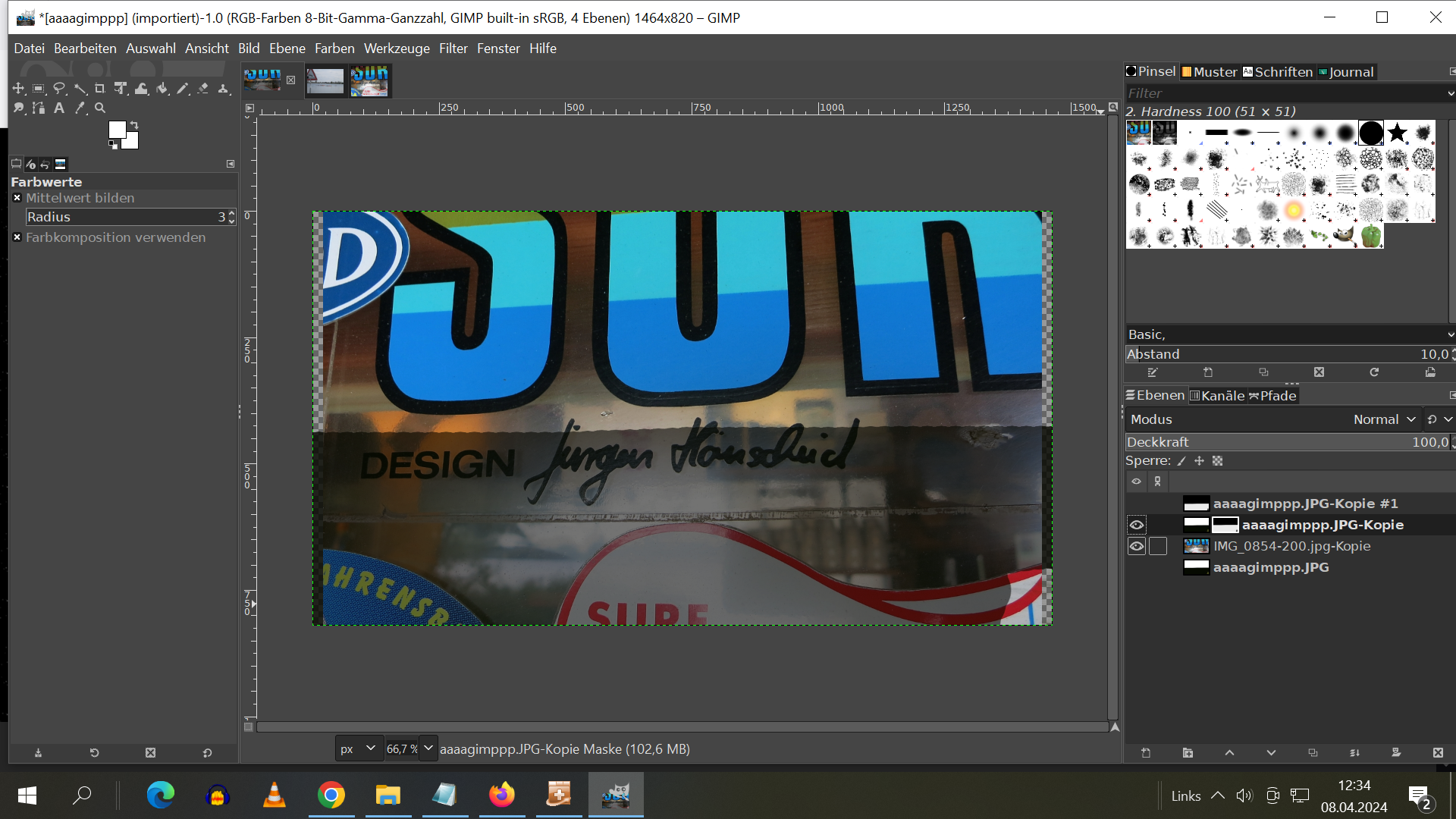The image size is (1456, 819).
Task: Switch to the Schriften tab
Action: point(1277,72)
